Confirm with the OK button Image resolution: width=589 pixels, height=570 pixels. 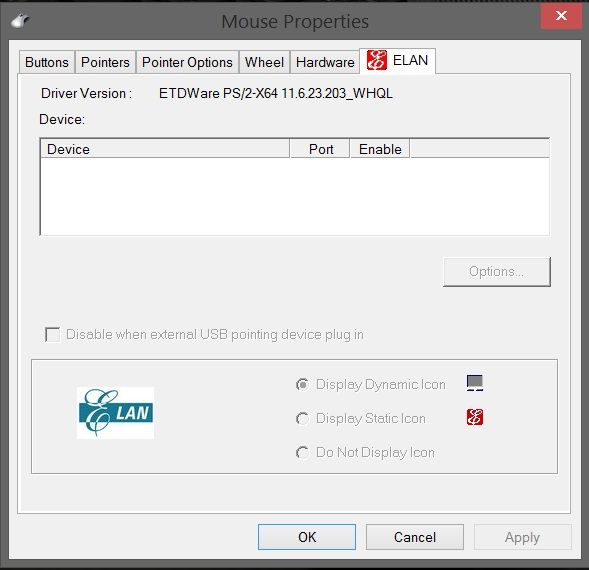click(307, 537)
